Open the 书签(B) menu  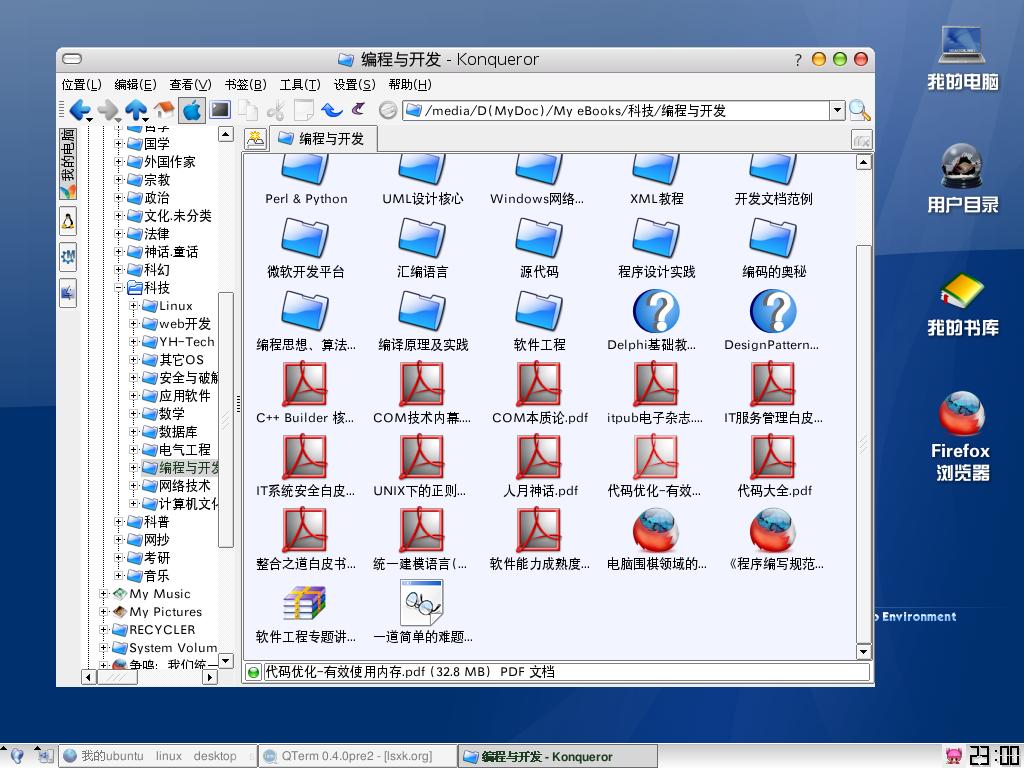(246, 84)
